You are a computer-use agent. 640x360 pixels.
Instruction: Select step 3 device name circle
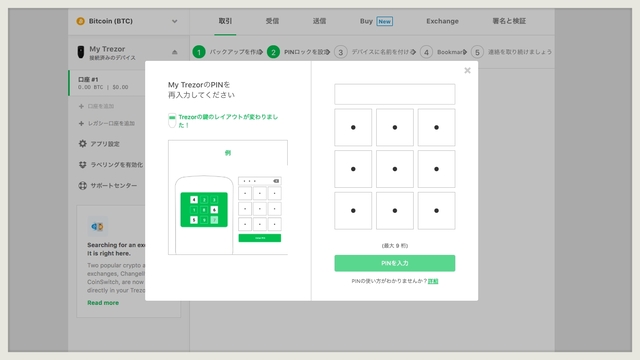[340, 52]
